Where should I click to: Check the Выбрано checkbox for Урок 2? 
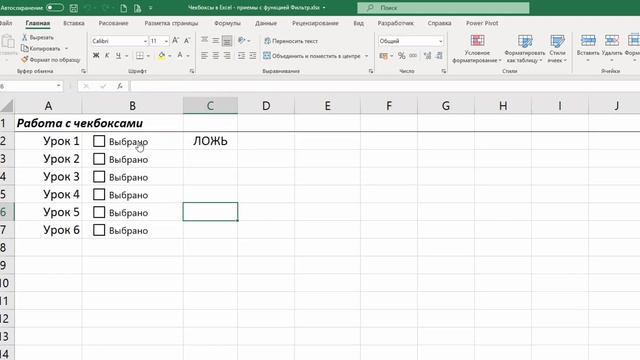tap(99, 159)
